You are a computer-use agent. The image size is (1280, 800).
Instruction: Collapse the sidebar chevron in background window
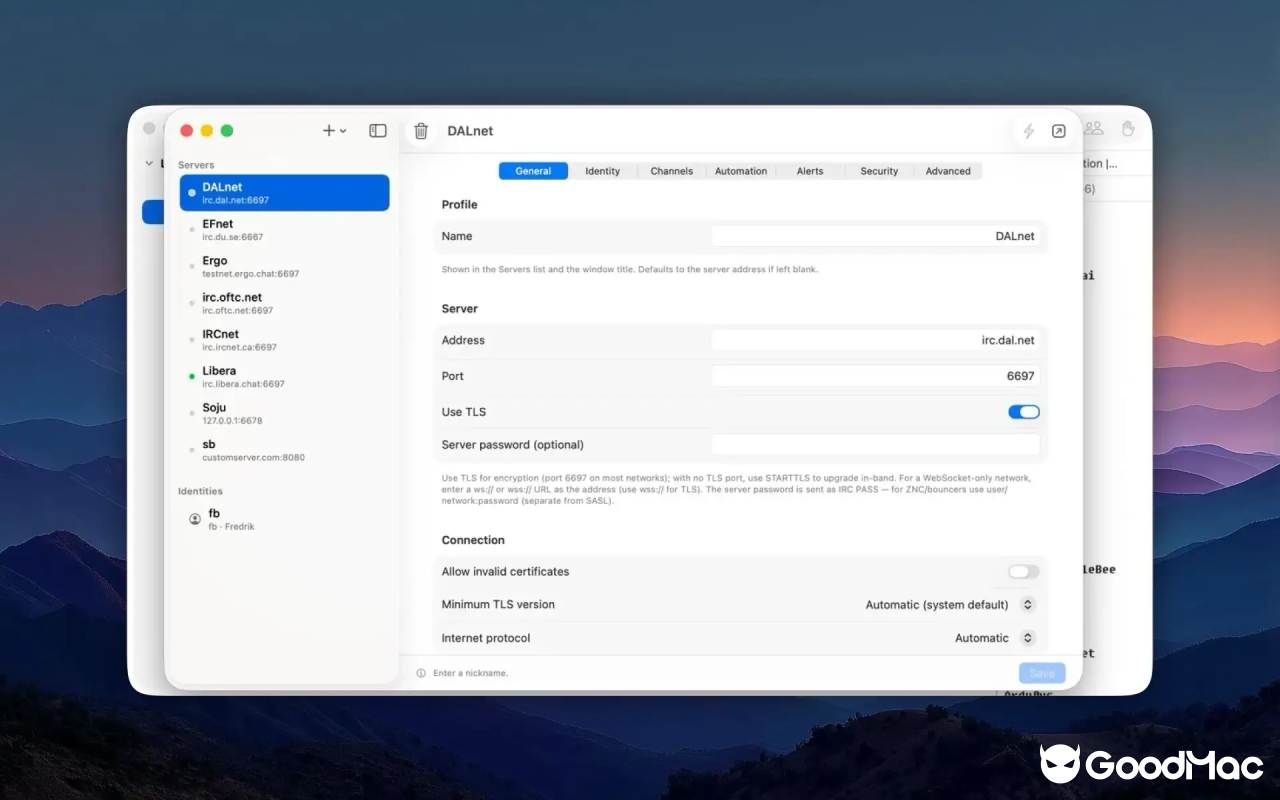click(x=150, y=163)
